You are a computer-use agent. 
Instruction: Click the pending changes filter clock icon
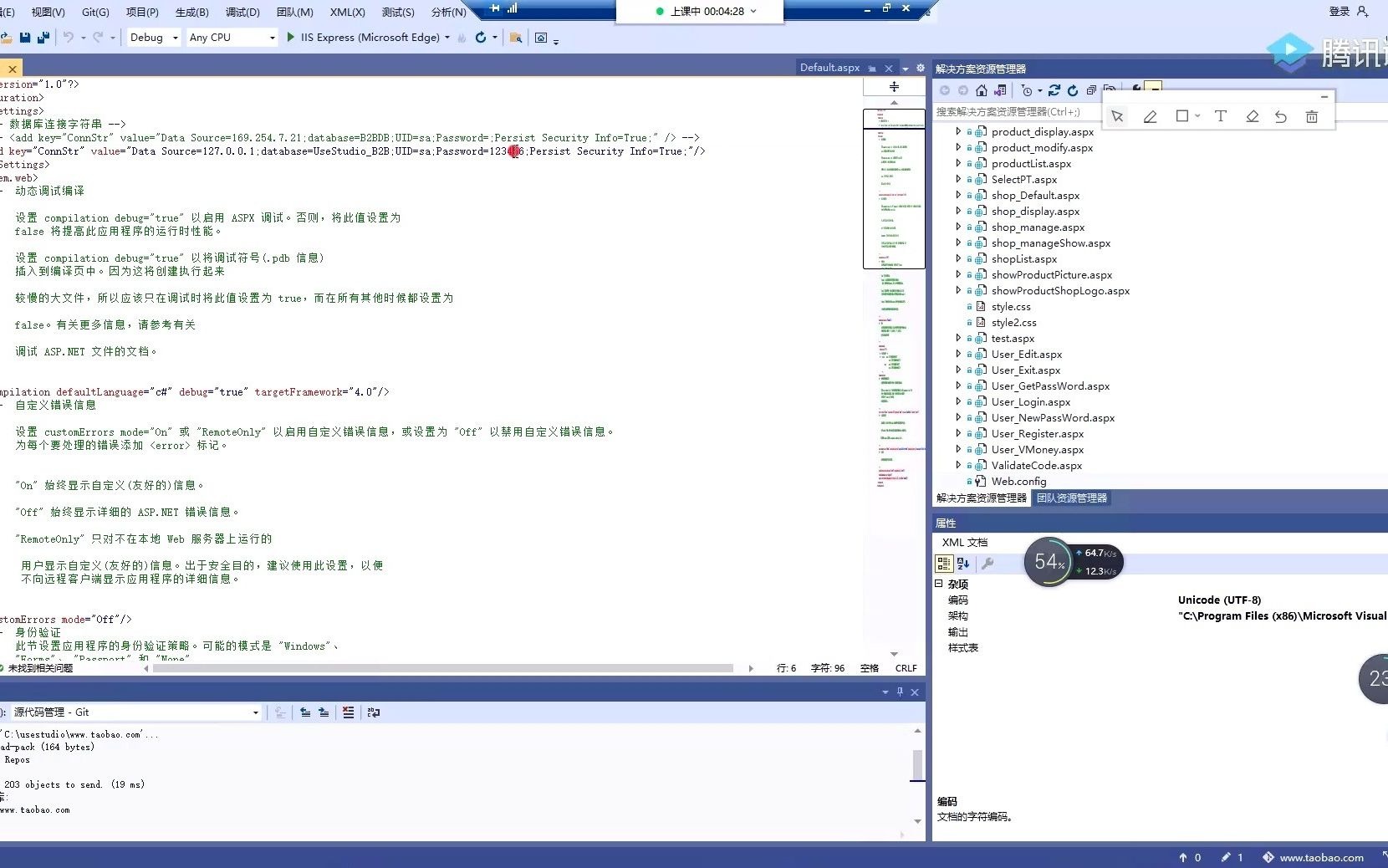(x=1027, y=90)
